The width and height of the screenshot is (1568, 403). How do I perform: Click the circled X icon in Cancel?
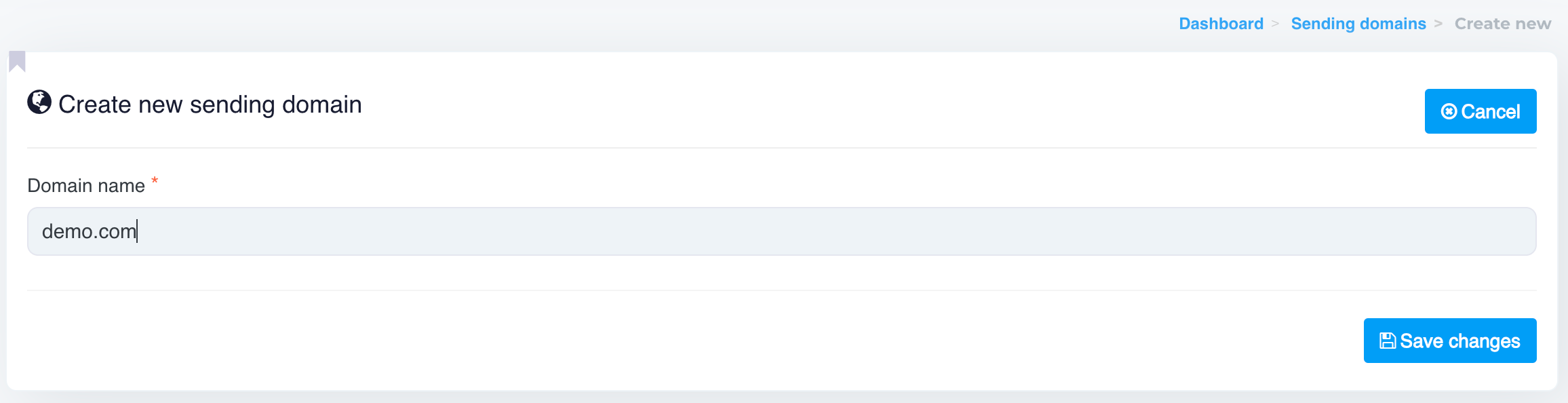coord(1449,111)
